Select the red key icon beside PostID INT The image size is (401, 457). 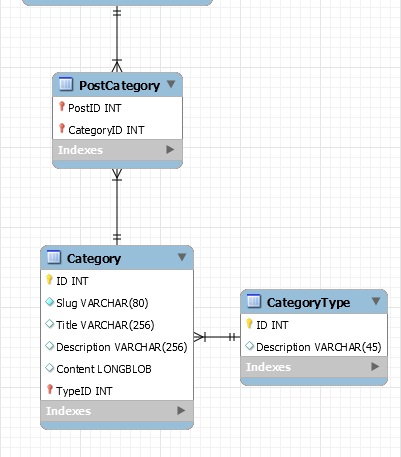tap(62, 107)
